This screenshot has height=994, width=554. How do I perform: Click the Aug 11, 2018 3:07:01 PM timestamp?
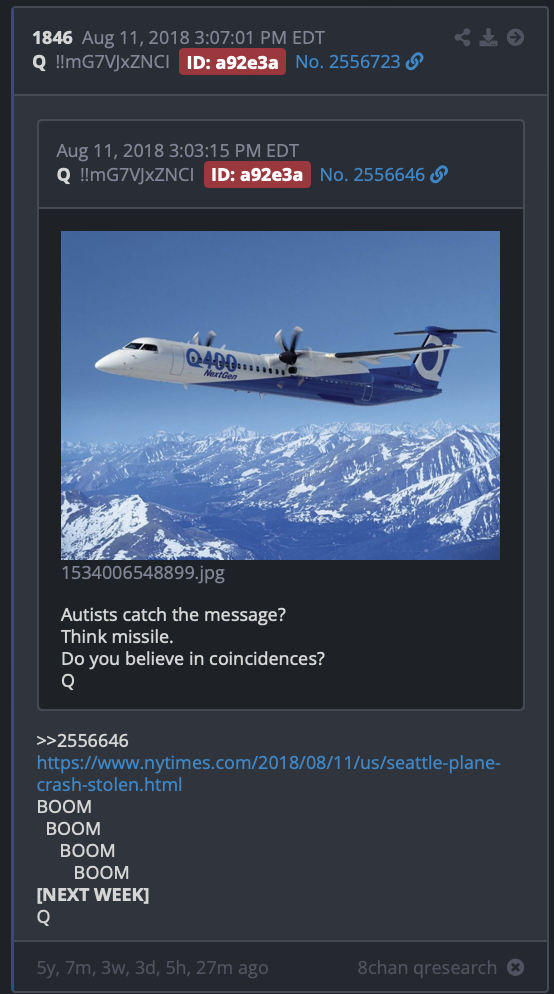click(203, 37)
